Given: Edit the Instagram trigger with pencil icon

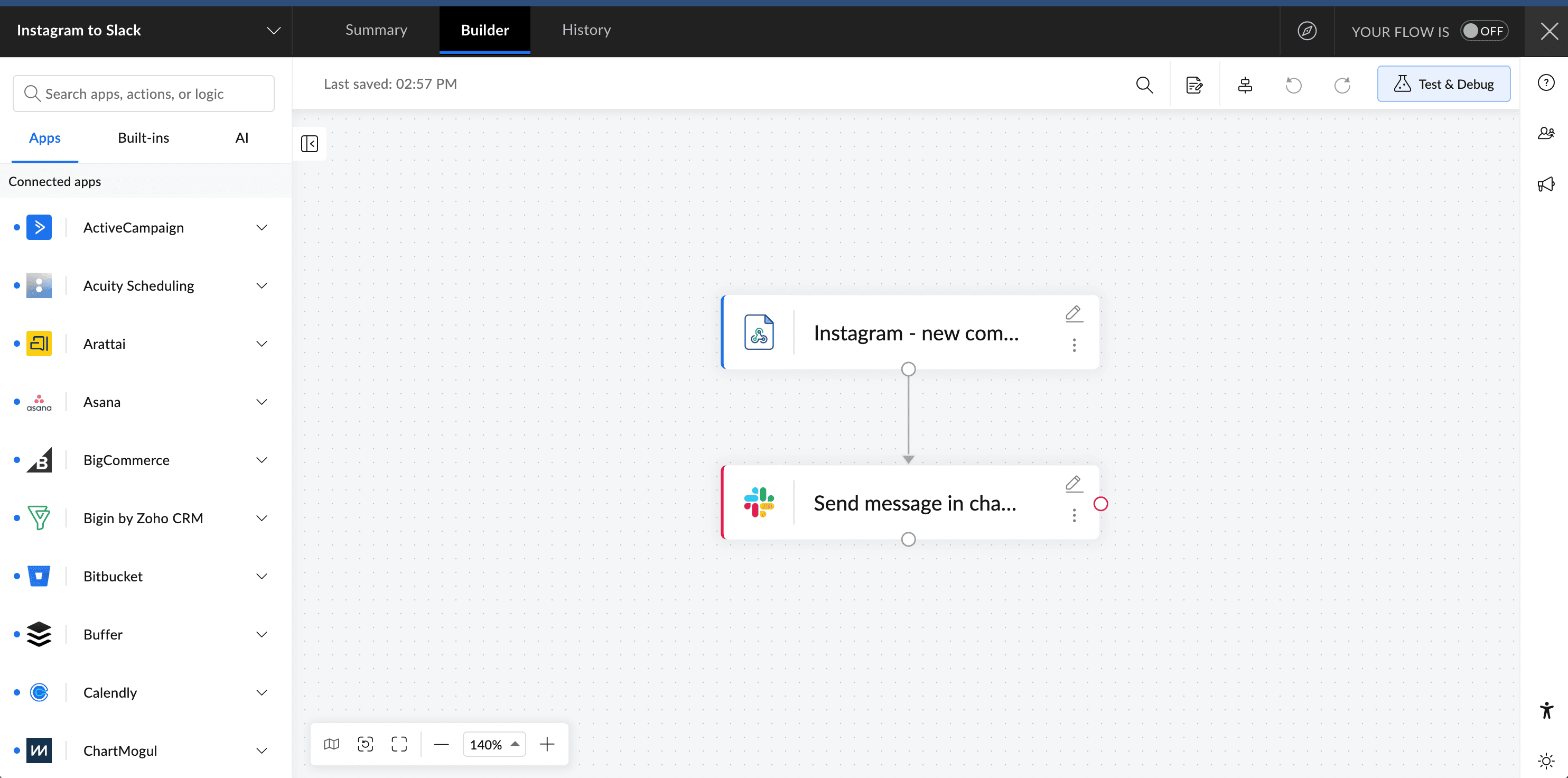Looking at the screenshot, I should 1074,313.
